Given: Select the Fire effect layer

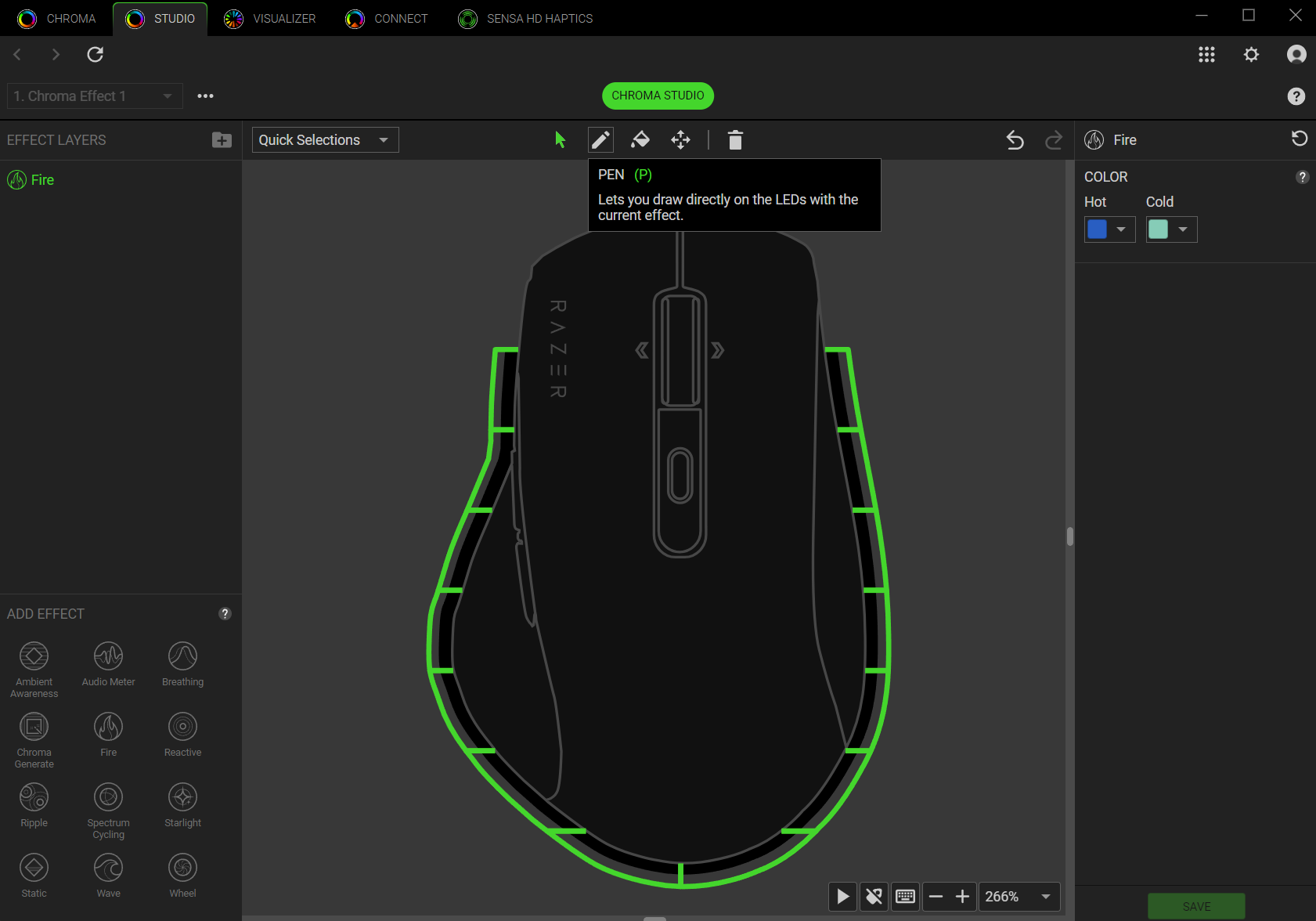Looking at the screenshot, I should 121,180.
